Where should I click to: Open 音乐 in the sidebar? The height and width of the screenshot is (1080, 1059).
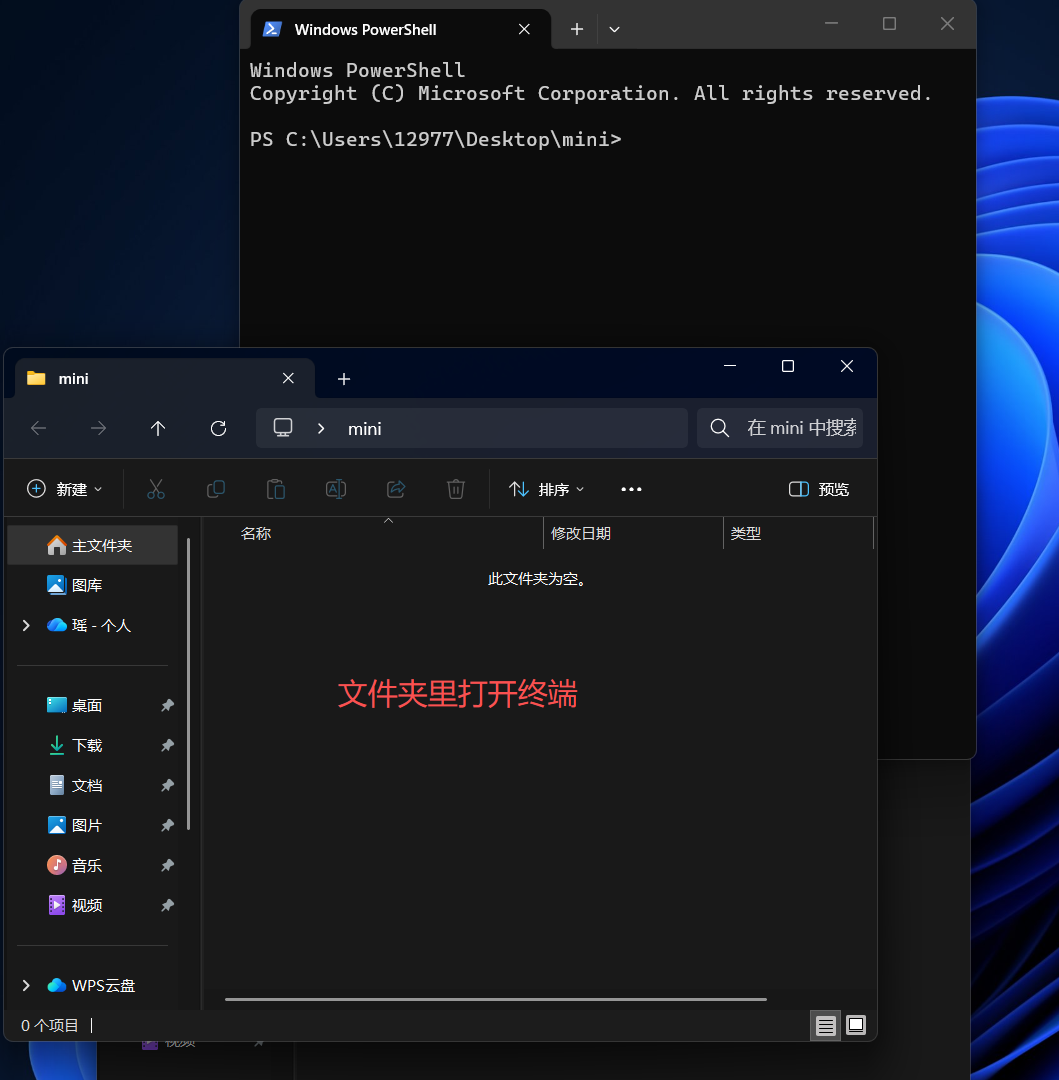click(87, 865)
